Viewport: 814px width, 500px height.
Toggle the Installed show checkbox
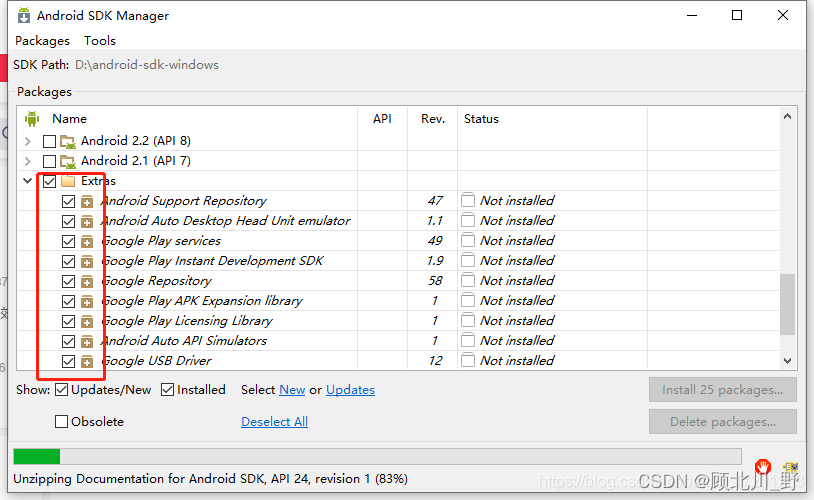click(x=167, y=389)
